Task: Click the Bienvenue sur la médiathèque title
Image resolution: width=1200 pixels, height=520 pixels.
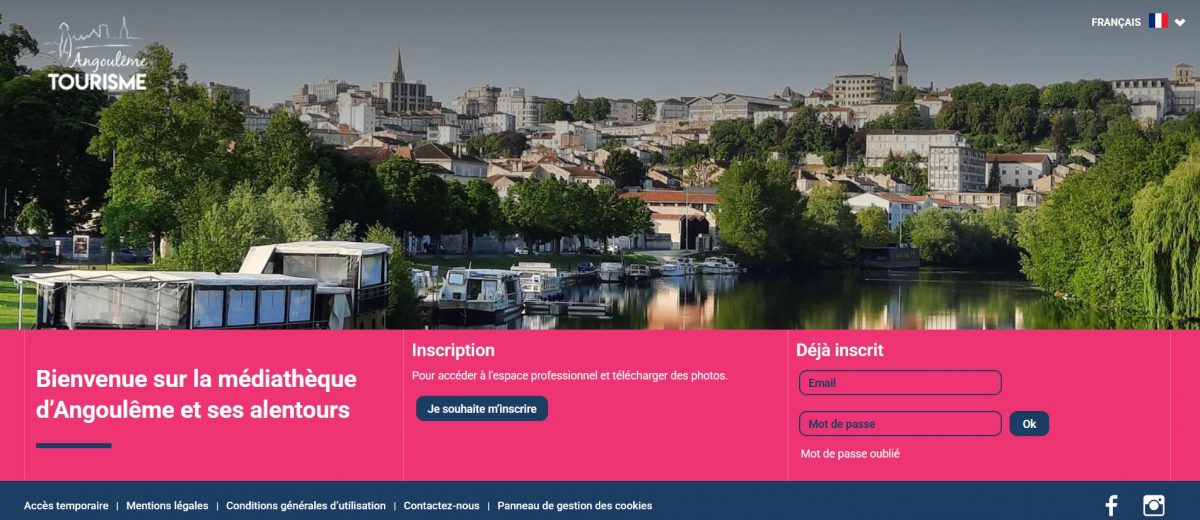Action: click(x=196, y=394)
